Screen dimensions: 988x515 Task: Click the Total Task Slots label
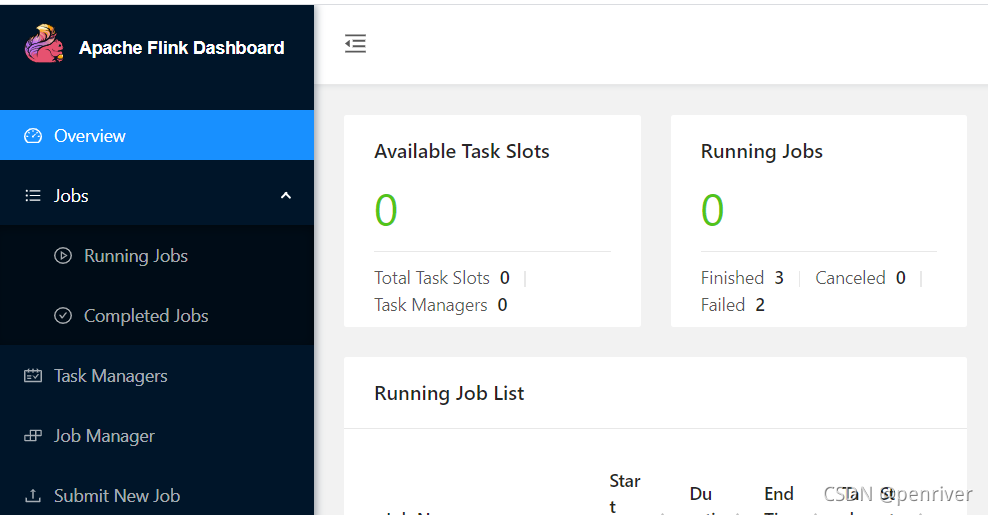click(x=432, y=277)
